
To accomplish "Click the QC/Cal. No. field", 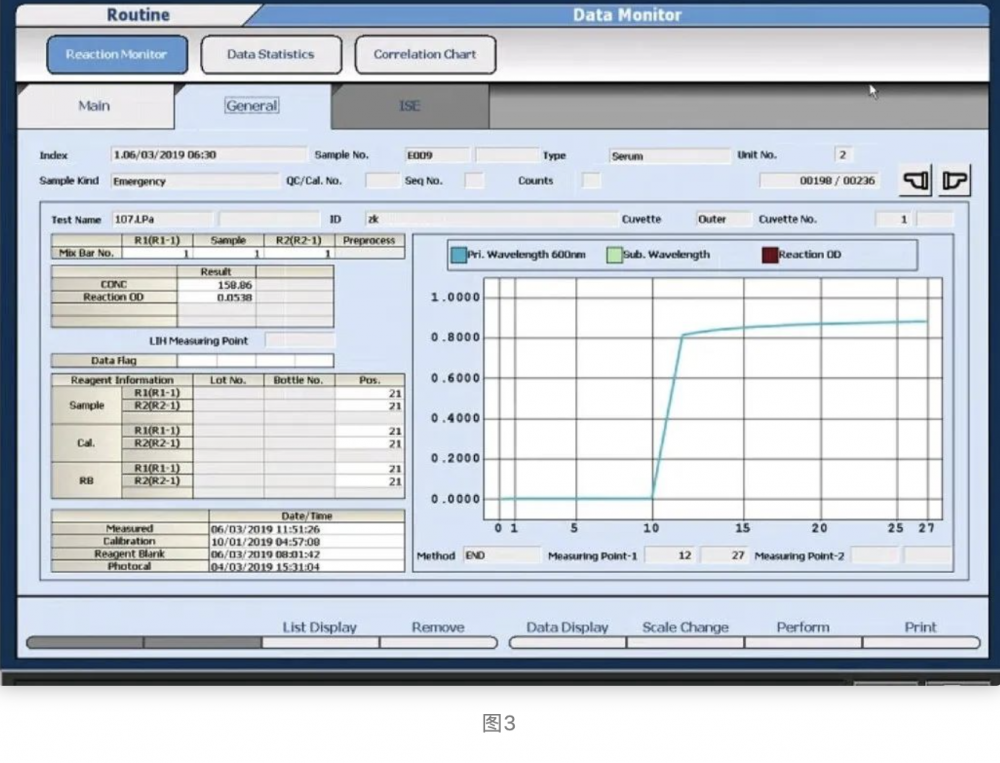I will tap(383, 181).
